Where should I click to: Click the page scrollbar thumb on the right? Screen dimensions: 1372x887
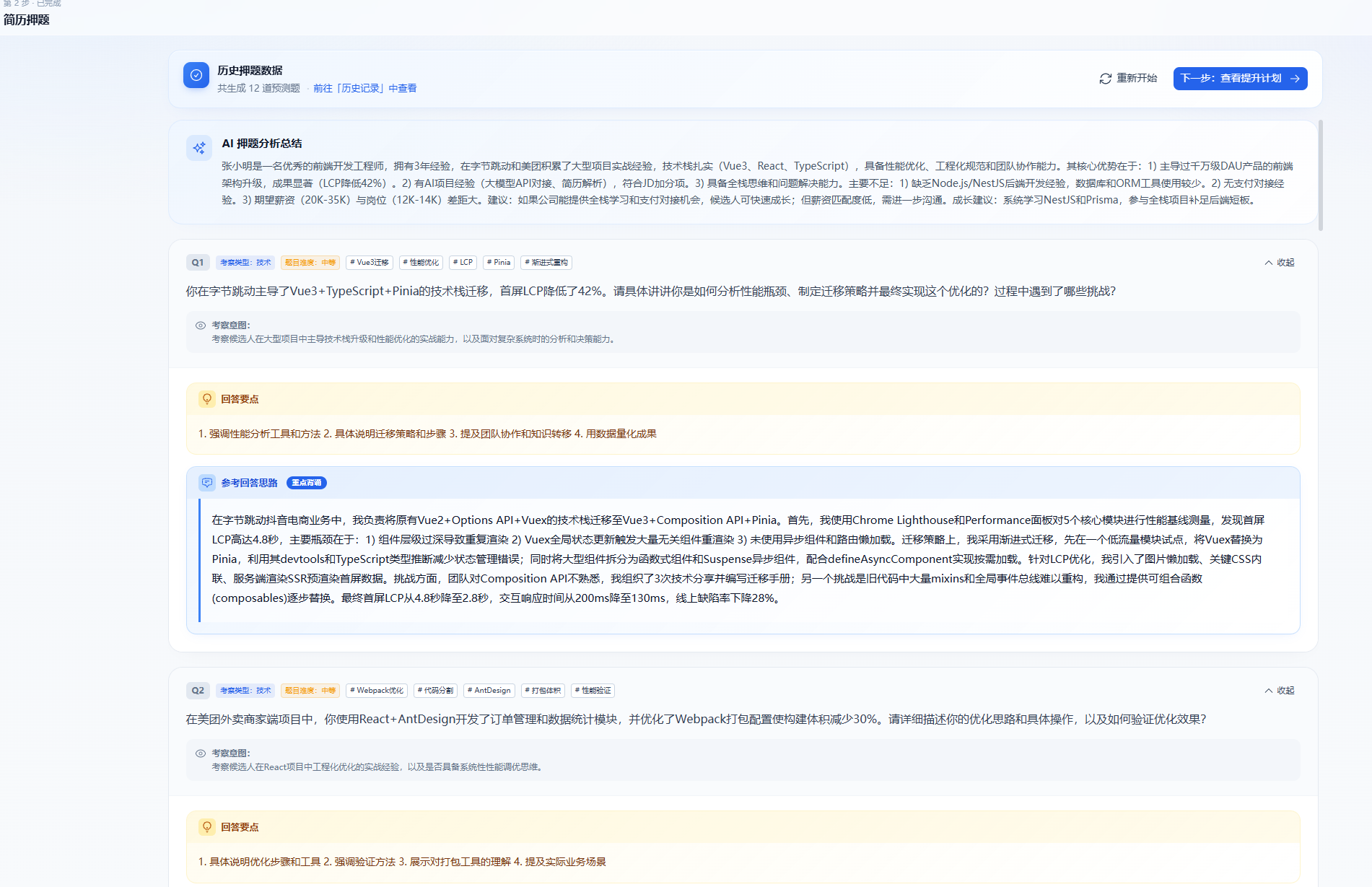click(x=1321, y=175)
